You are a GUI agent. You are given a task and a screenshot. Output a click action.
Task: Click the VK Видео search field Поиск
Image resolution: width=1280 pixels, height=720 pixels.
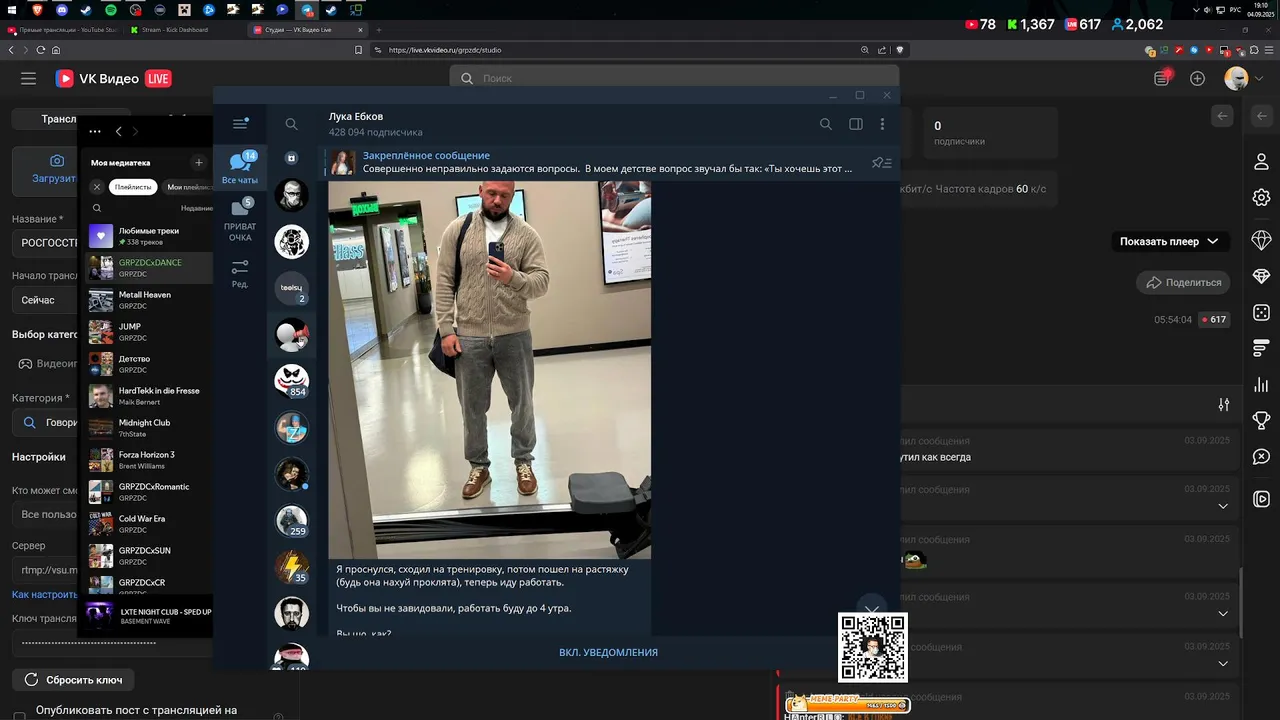[x=674, y=78]
